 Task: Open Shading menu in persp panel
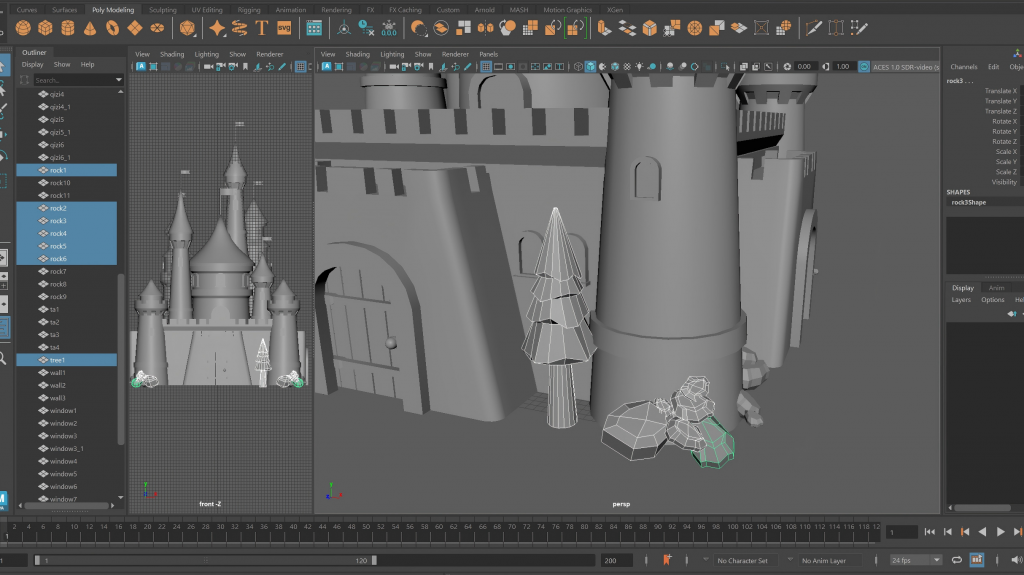(357, 54)
